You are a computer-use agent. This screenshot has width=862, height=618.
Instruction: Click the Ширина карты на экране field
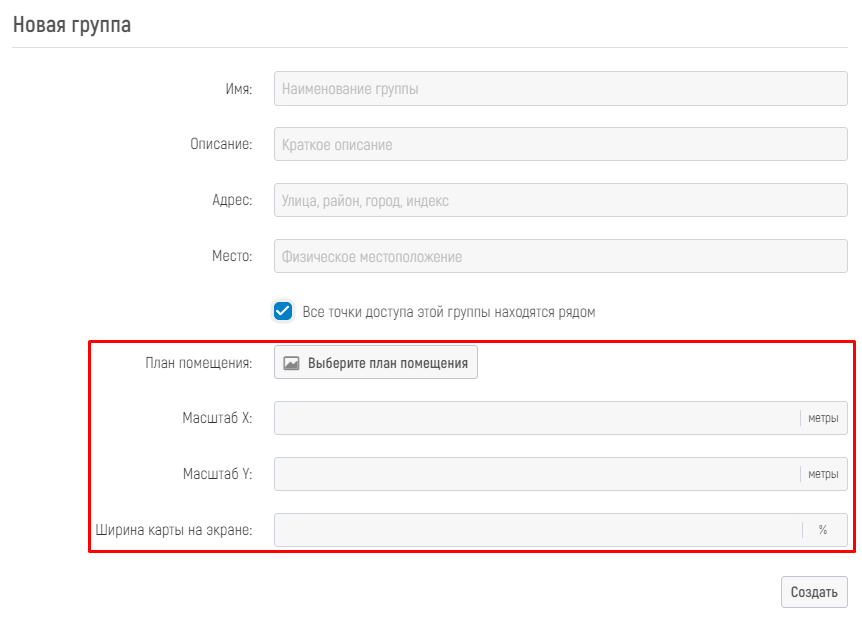pos(538,529)
